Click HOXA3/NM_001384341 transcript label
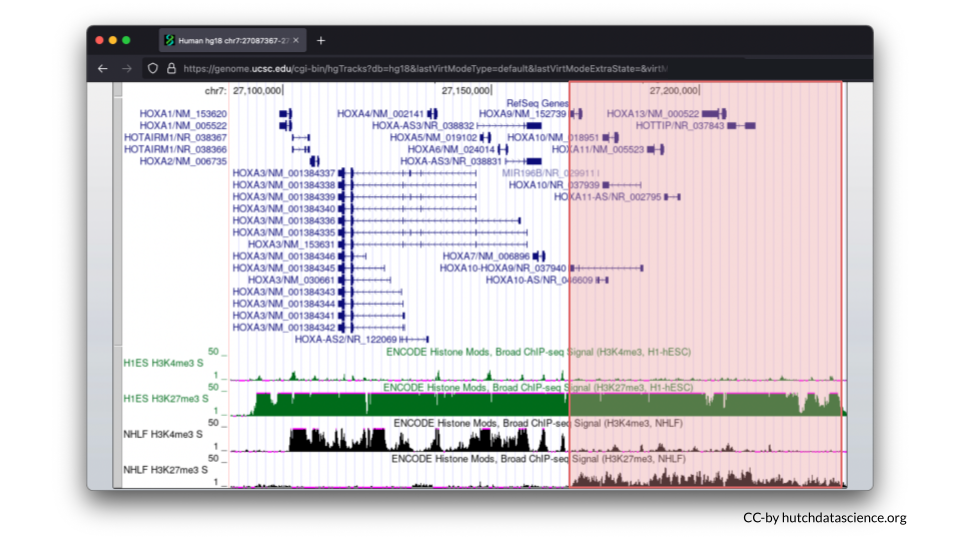960x540 pixels. [x=283, y=316]
